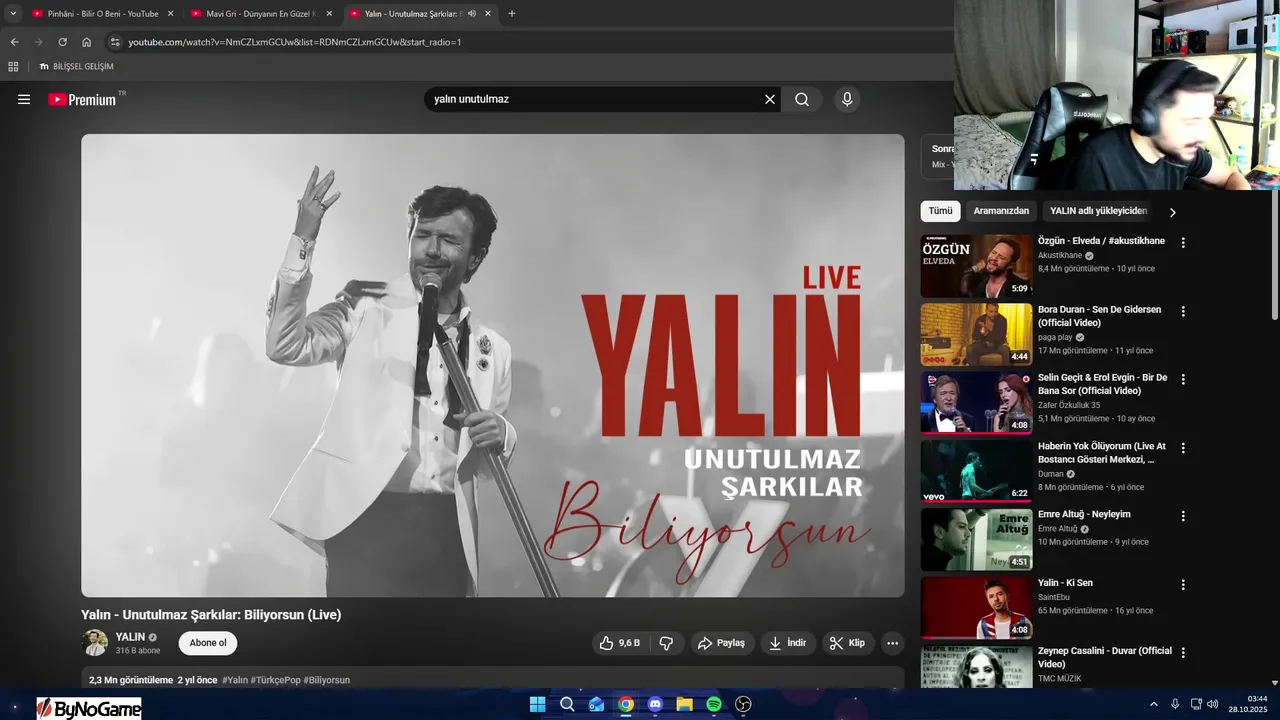Image resolution: width=1280 pixels, height=720 pixels.
Task: Open File Explorer from taskbar
Action: [x=684, y=704]
